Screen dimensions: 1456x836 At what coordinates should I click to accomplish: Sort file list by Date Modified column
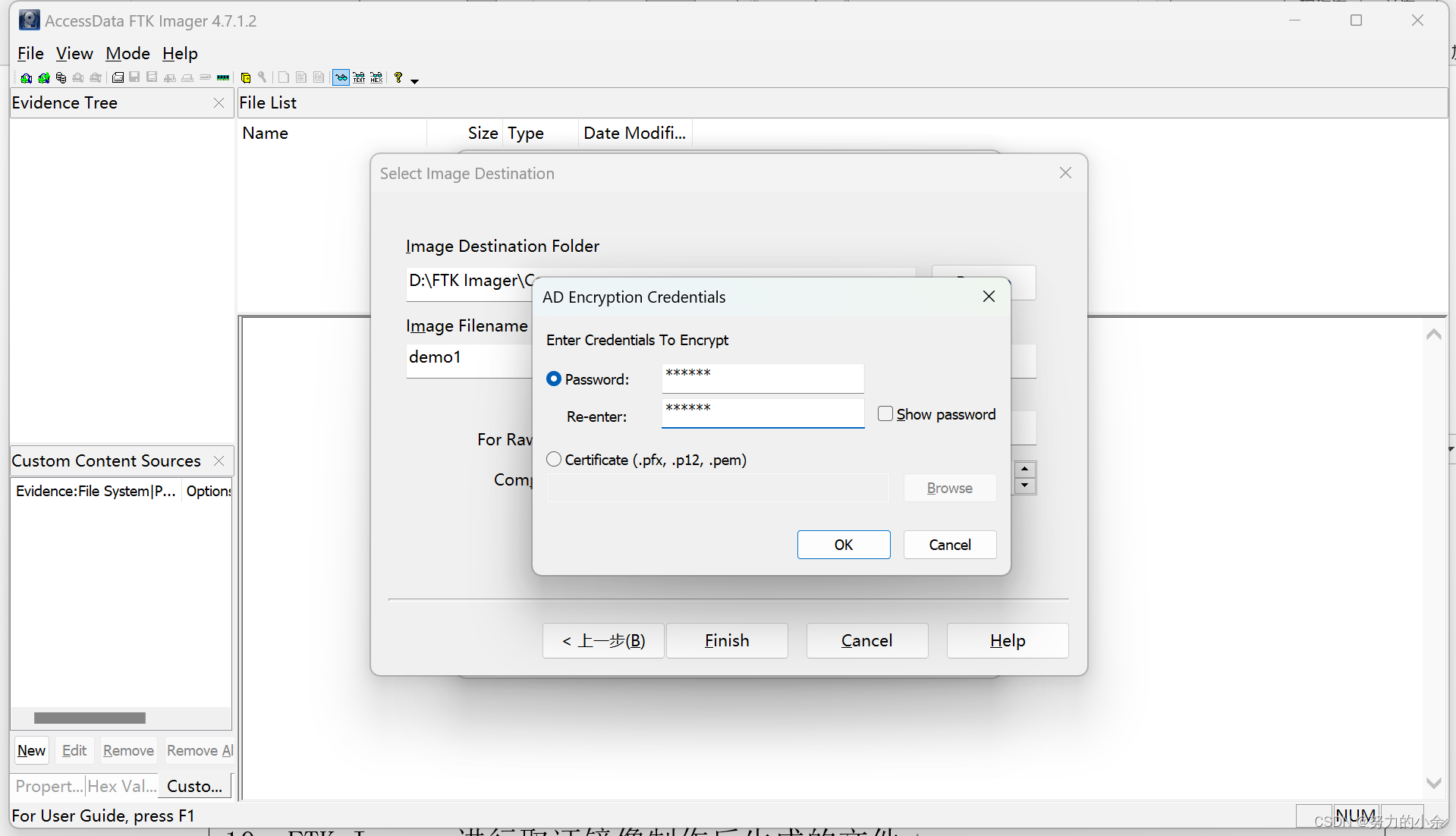coord(635,133)
